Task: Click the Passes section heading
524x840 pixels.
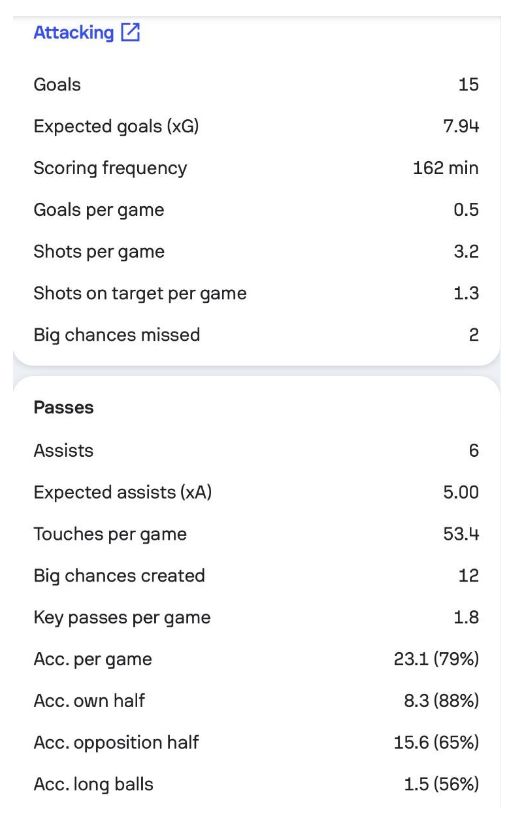Action: (x=63, y=407)
